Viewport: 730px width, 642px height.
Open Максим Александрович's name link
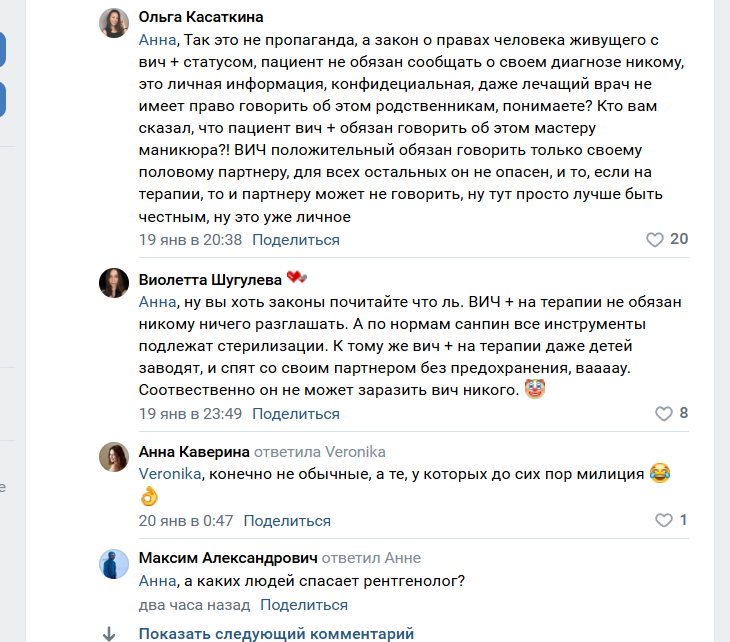[228, 557]
